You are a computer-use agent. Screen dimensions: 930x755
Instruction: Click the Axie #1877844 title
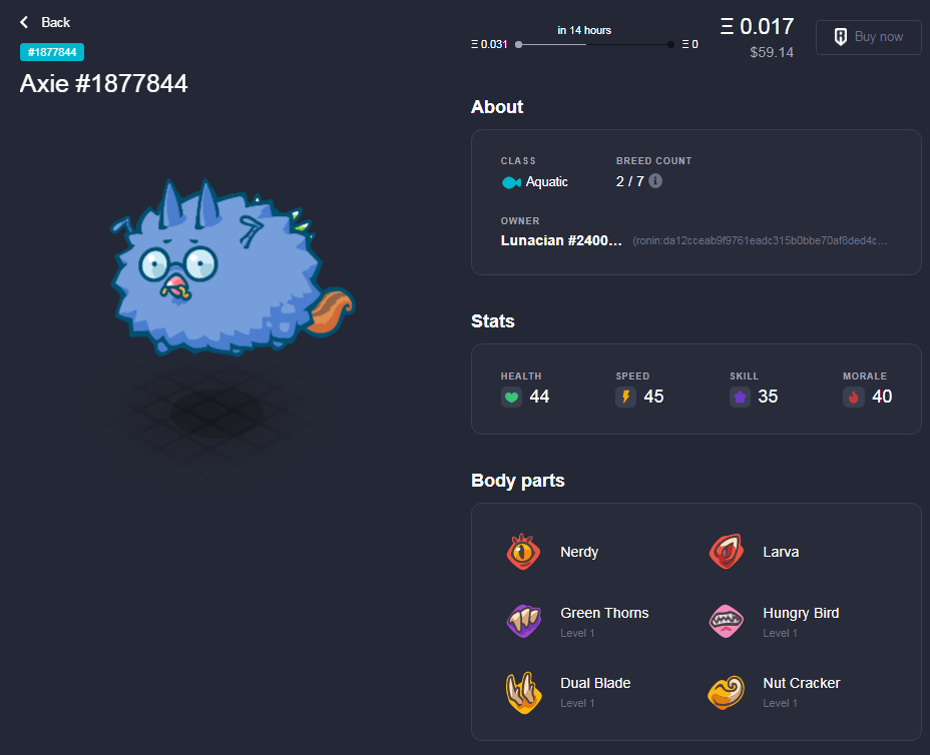[x=104, y=84]
